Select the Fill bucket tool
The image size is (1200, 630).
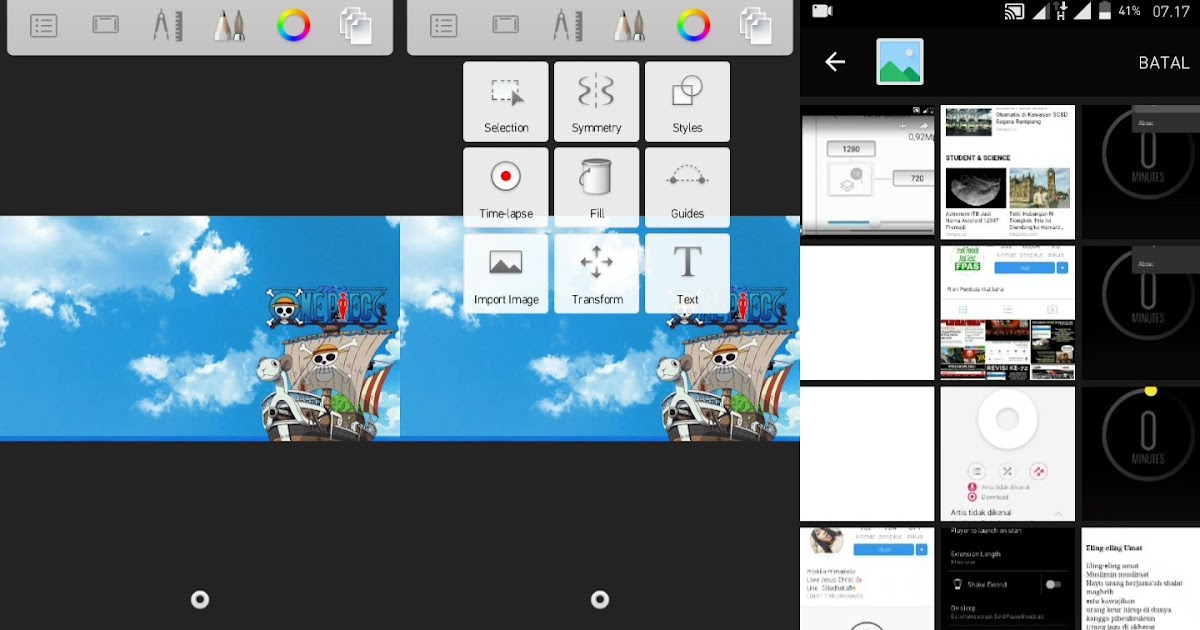[597, 187]
